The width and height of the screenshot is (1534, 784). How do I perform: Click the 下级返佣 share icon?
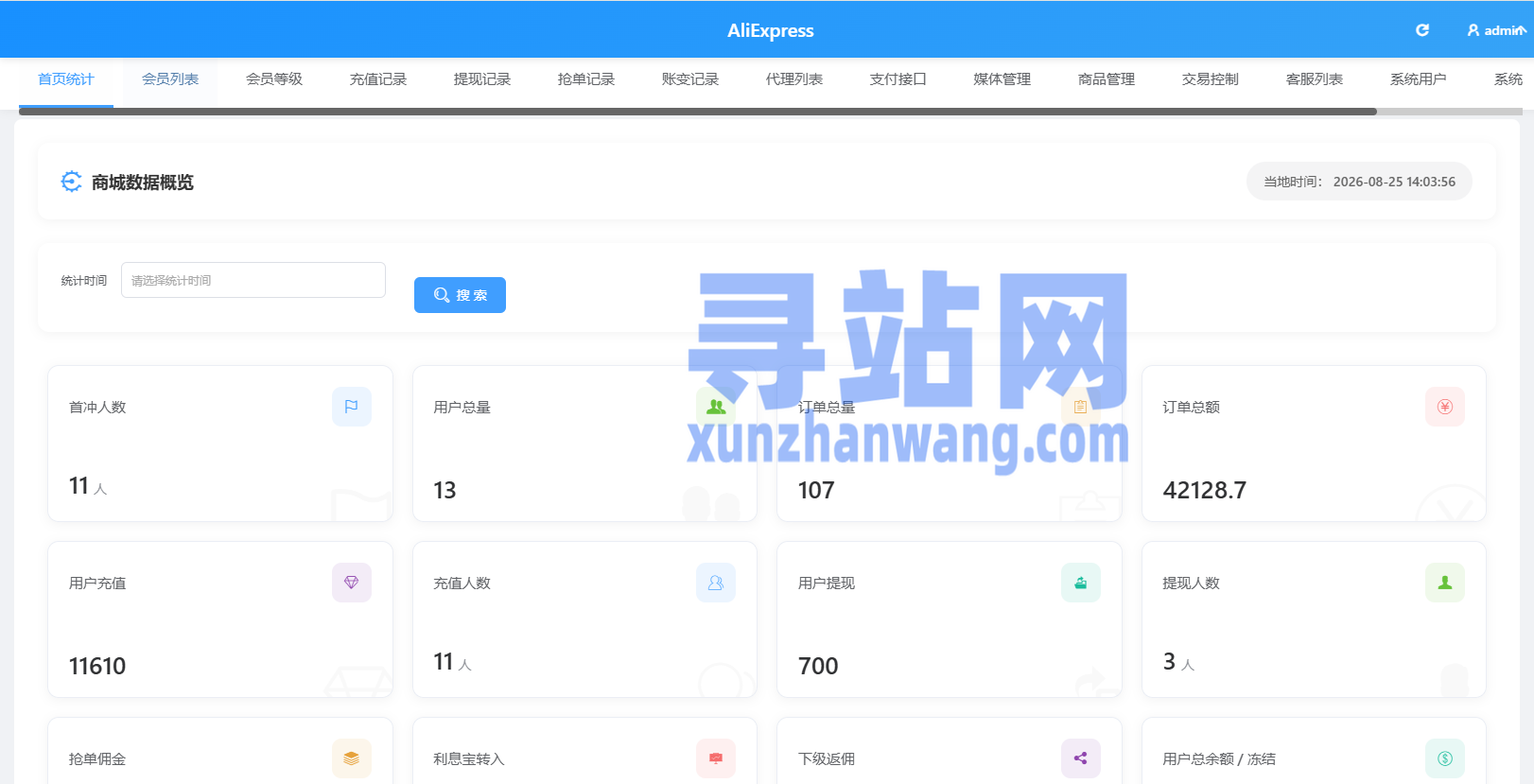pyautogui.click(x=1080, y=758)
